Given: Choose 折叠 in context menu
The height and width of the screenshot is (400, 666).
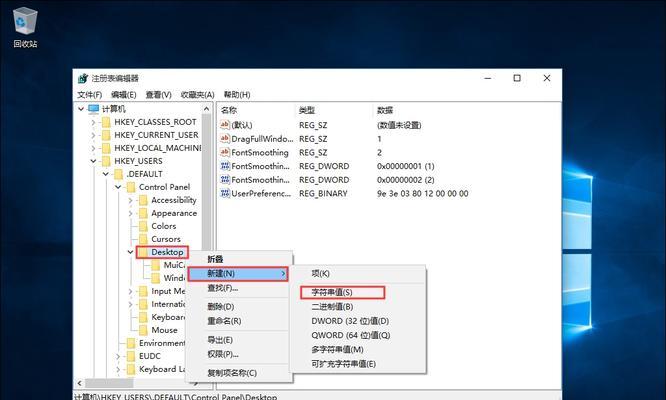Looking at the screenshot, I should [240, 259].
